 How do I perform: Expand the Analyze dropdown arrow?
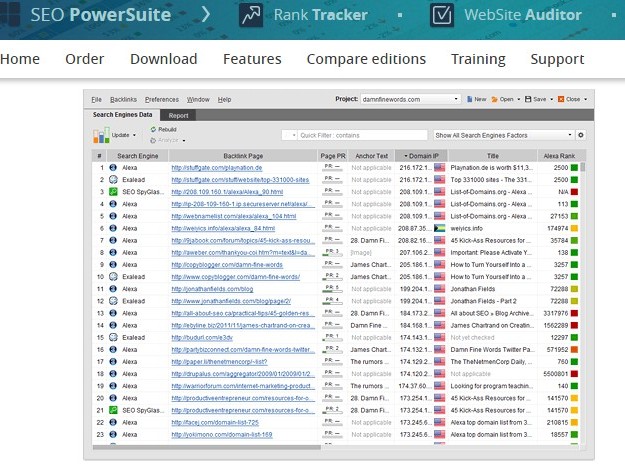click(184, 141)
